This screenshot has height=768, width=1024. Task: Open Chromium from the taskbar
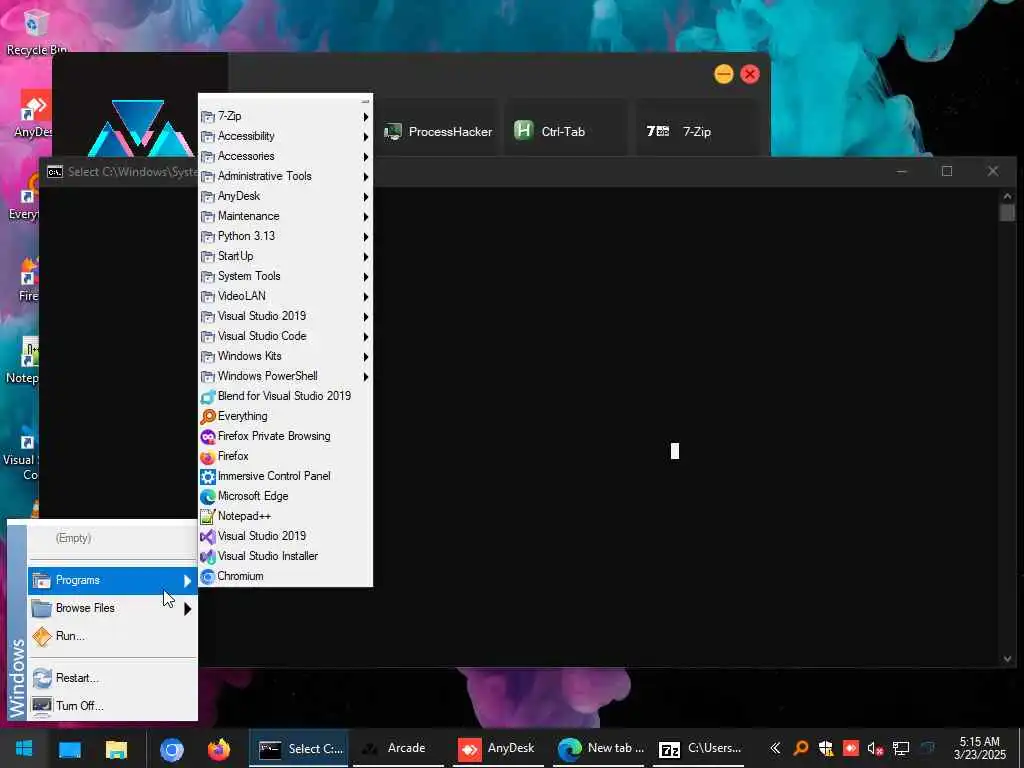tap(172, 749)
